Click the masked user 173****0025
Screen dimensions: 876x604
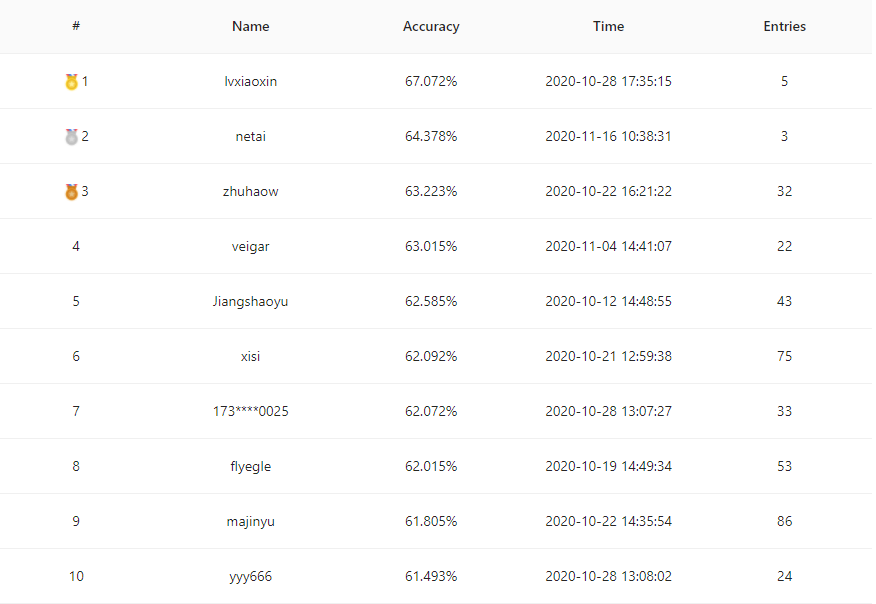pos(251,412)
